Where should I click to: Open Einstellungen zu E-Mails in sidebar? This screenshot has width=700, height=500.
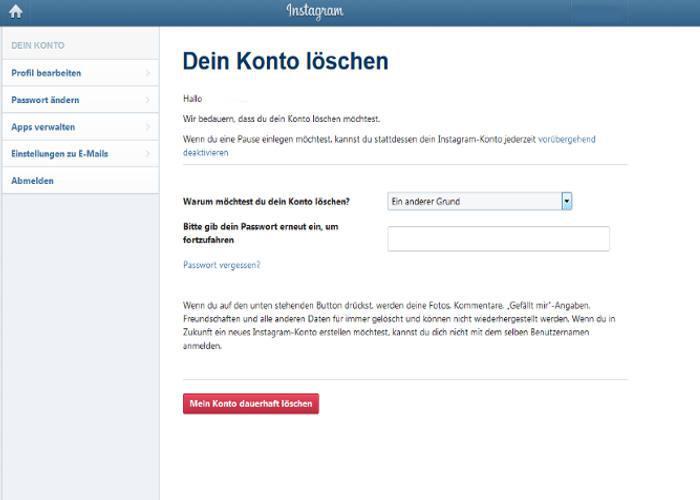80,154
